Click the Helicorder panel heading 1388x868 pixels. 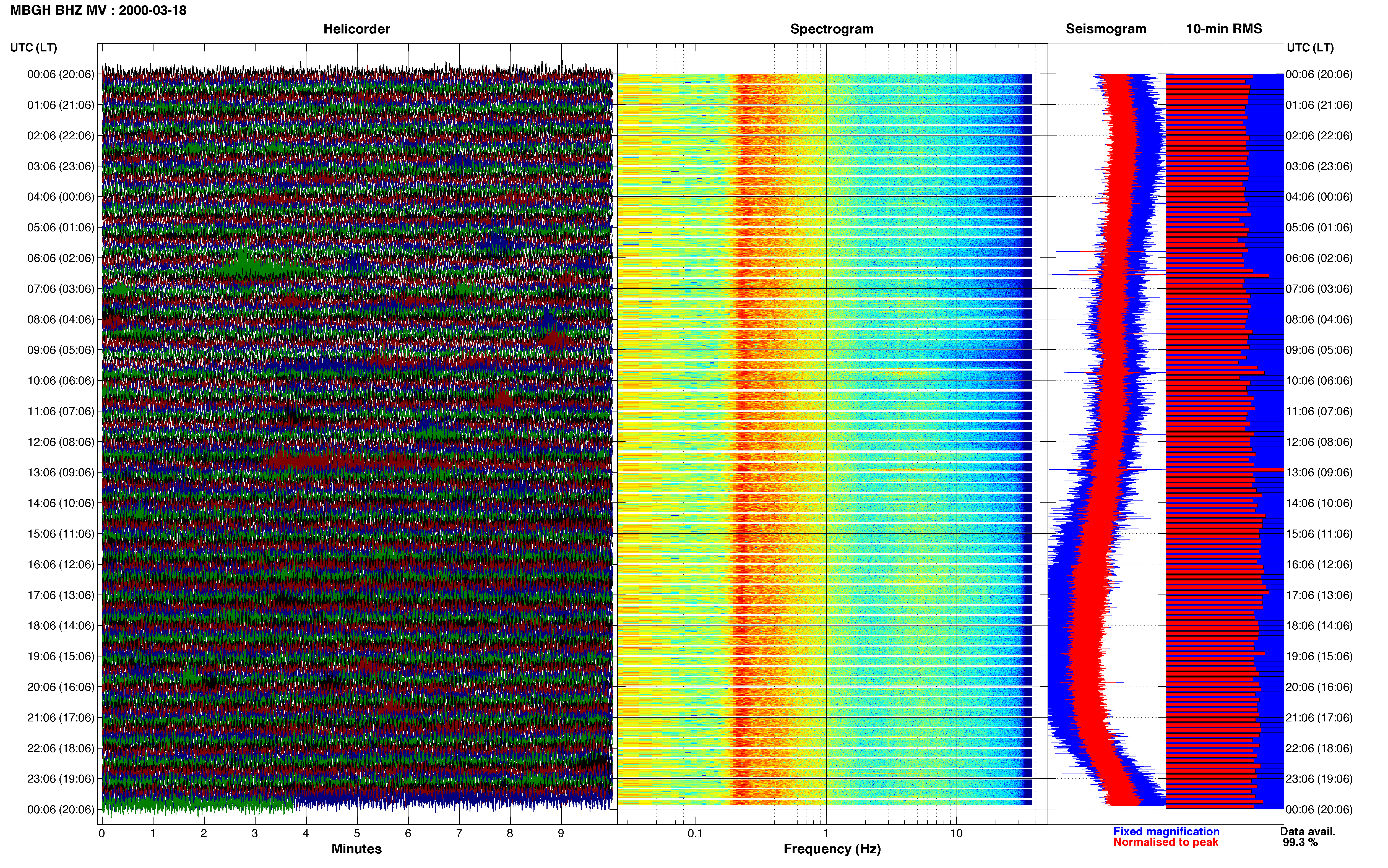[x=356, y=29]
